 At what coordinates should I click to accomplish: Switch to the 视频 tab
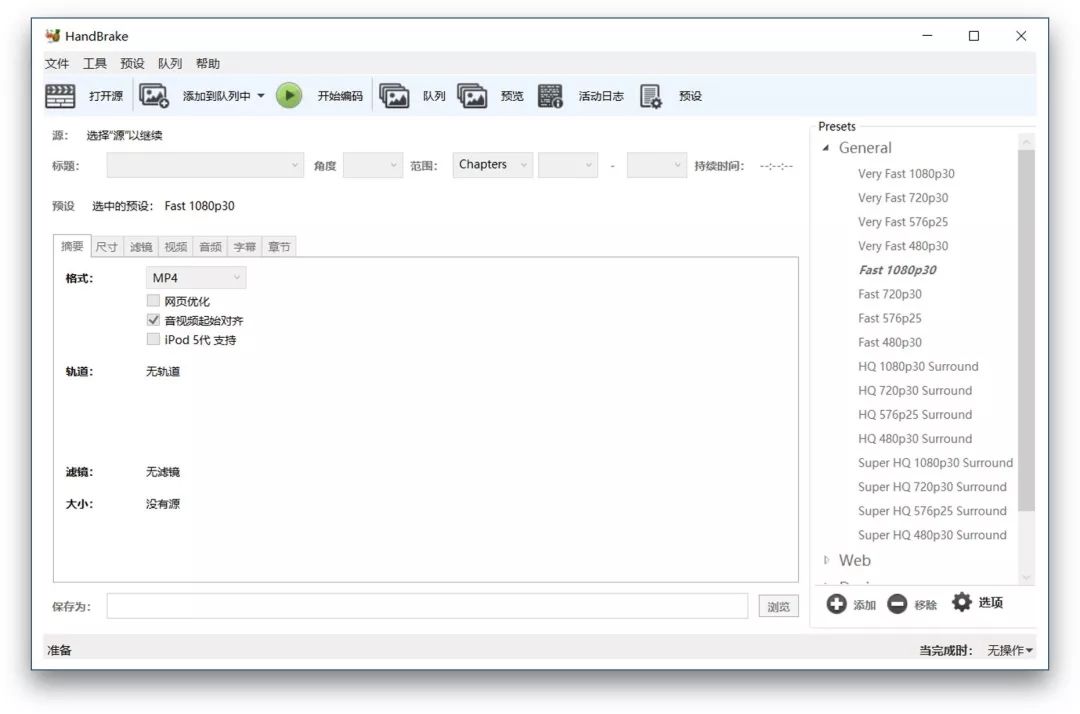[176, 246]
